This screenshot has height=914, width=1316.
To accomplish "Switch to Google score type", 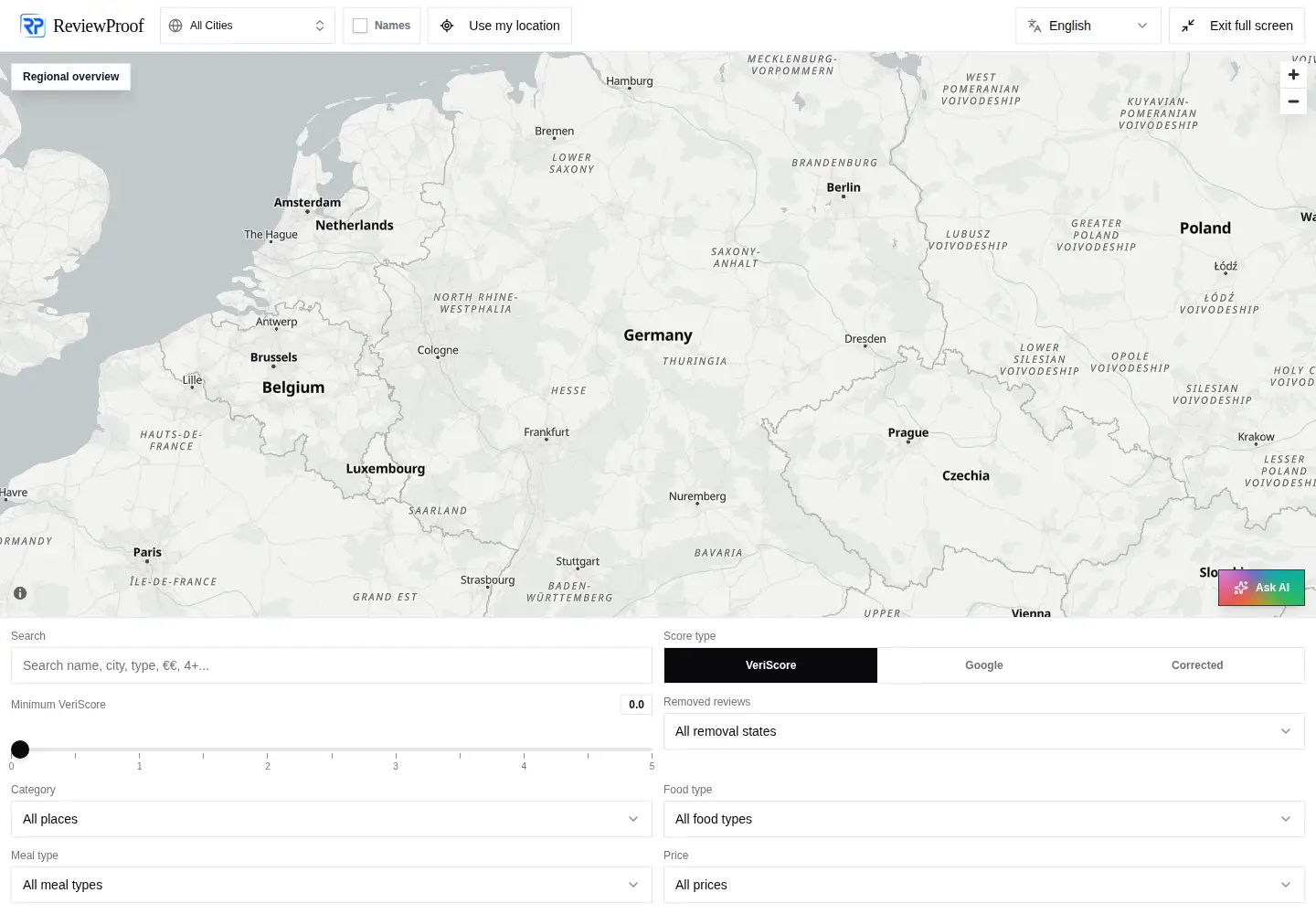I will (x=984, y=665).
